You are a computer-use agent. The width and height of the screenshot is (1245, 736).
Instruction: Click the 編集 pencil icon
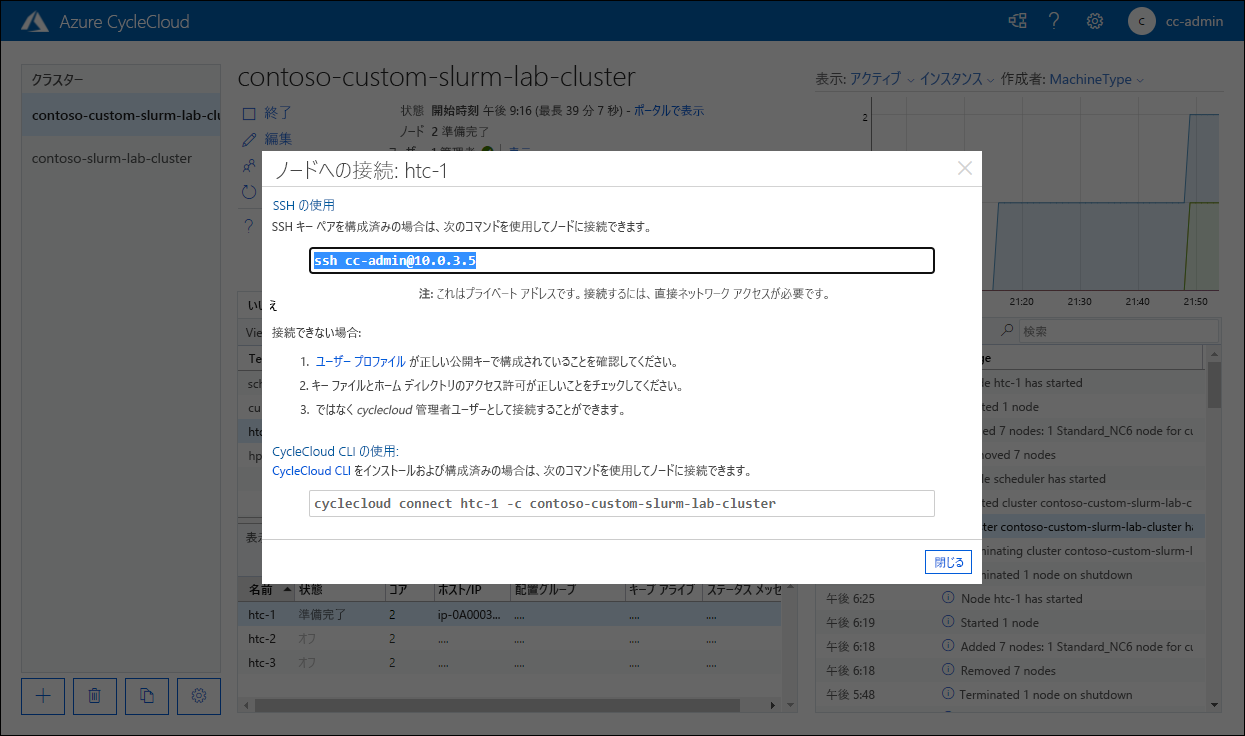tap(250, 139)
